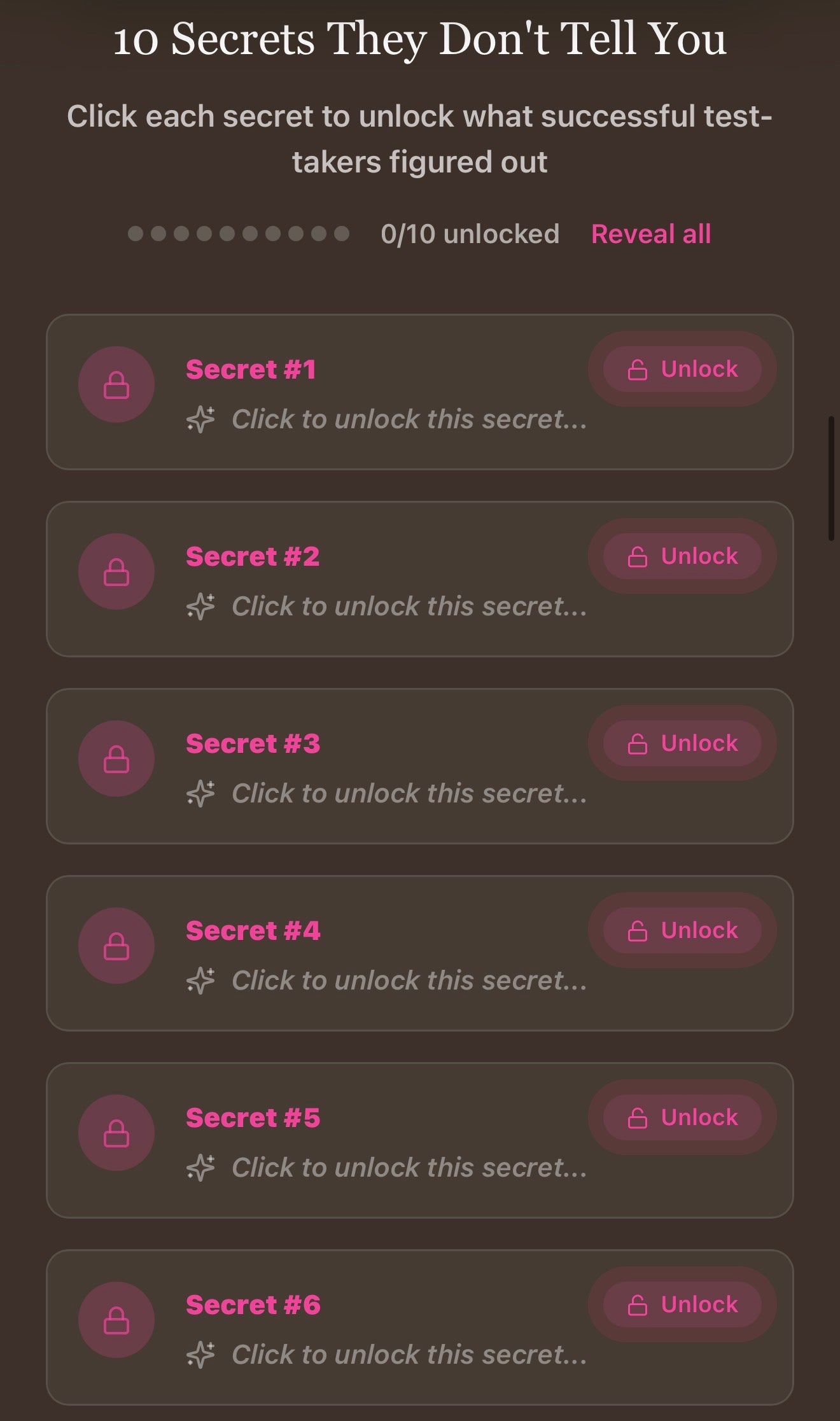Screen dimensions: 840x1421
Task: Unlock Secret #5 with its Unlock button
Action: pyautogui.click(x=682, y=1117)
